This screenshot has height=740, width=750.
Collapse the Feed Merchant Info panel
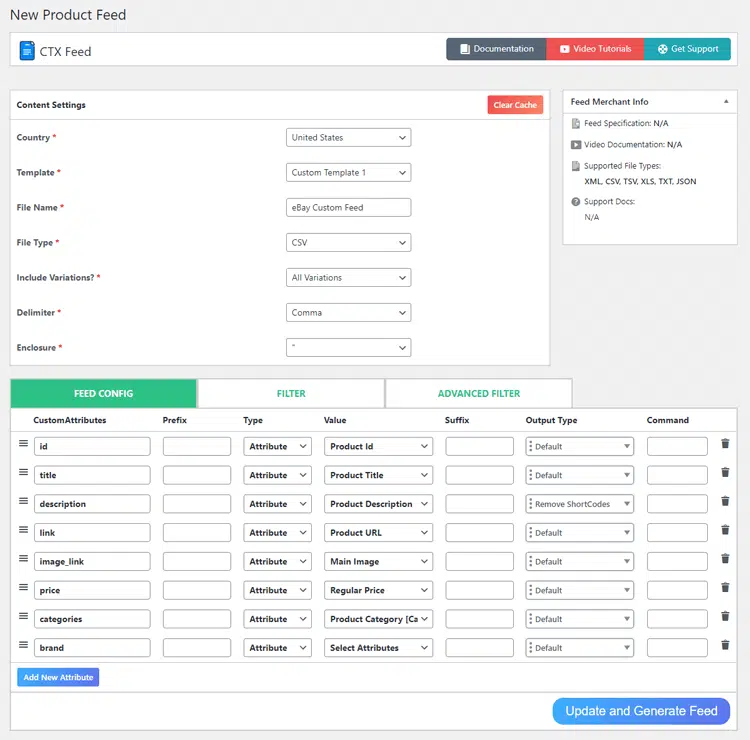(x=726, y=101)
